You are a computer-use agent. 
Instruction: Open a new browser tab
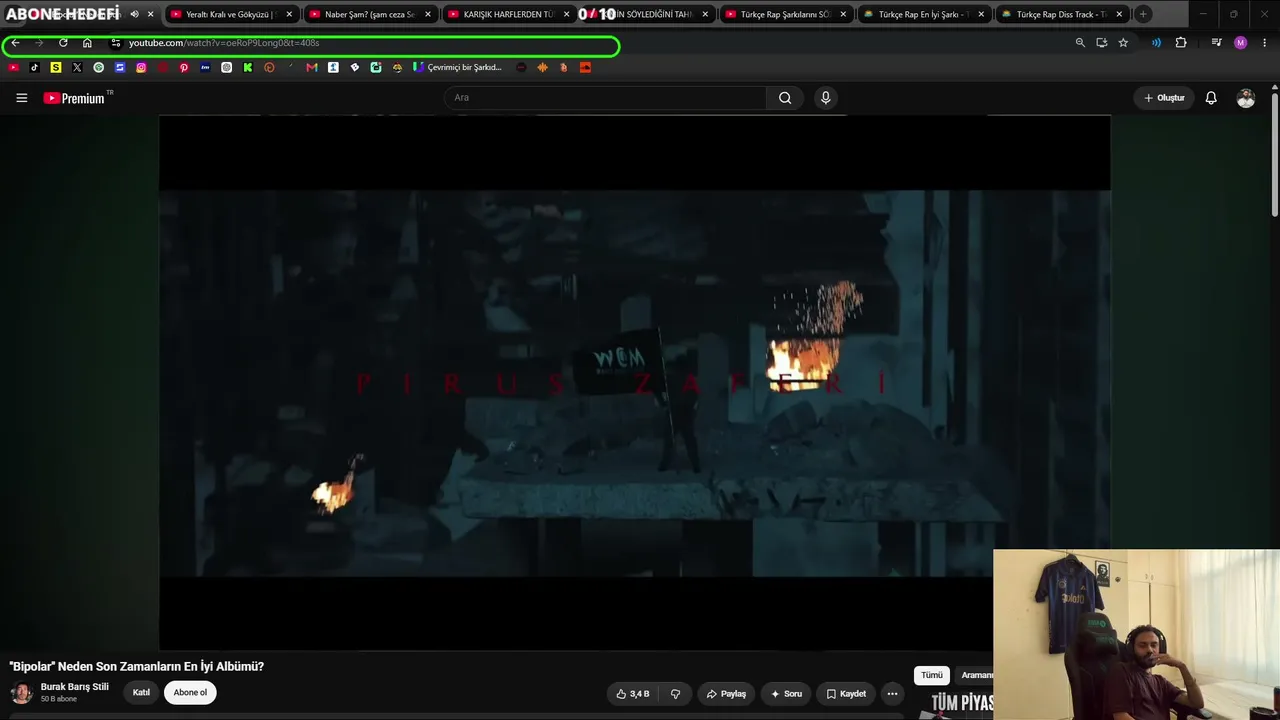[1143, 14]
